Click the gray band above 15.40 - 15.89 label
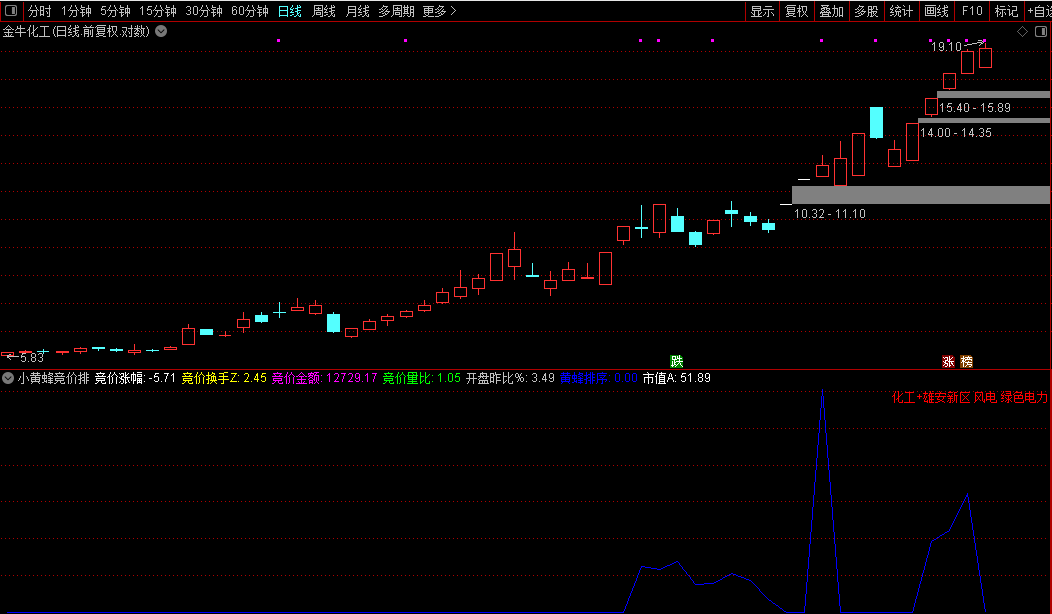Image resolution: width=1052 pixels, height=614 pixels. (x=994, y=95)
